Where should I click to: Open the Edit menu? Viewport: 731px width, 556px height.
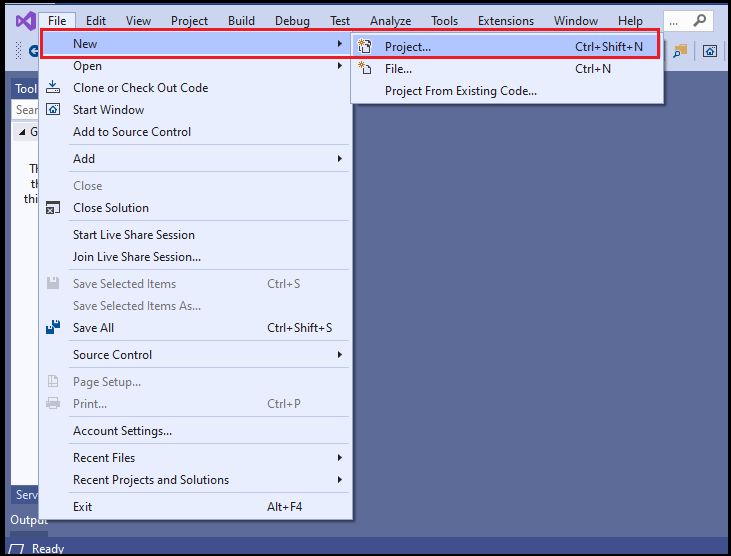[96, 21]
